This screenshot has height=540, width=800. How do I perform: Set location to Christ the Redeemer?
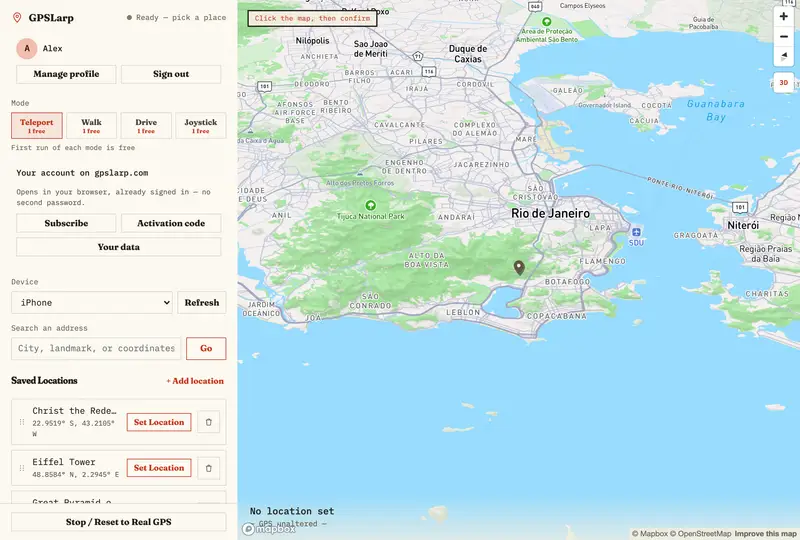pos(159,422)
